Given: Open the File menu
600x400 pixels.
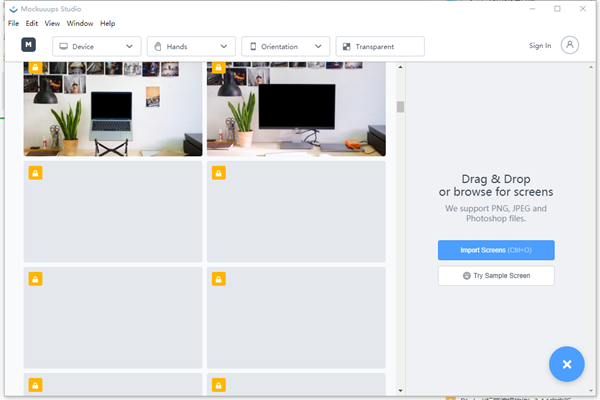Looking at the screenshot, I should click(x=13, y=23).
